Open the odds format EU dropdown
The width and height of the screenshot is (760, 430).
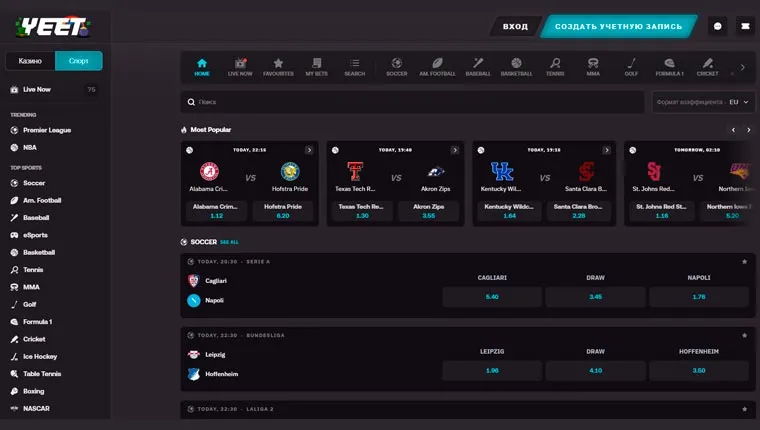[703, 102]
